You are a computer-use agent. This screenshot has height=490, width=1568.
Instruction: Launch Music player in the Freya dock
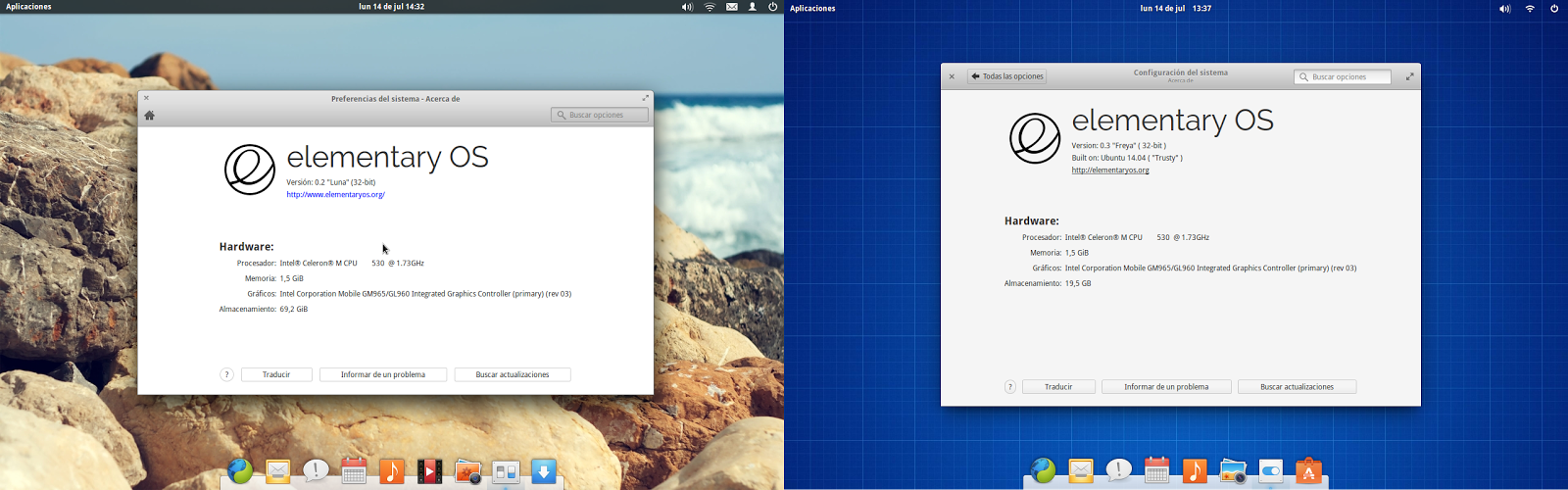pyautogui.click(x=1195, y=471)
